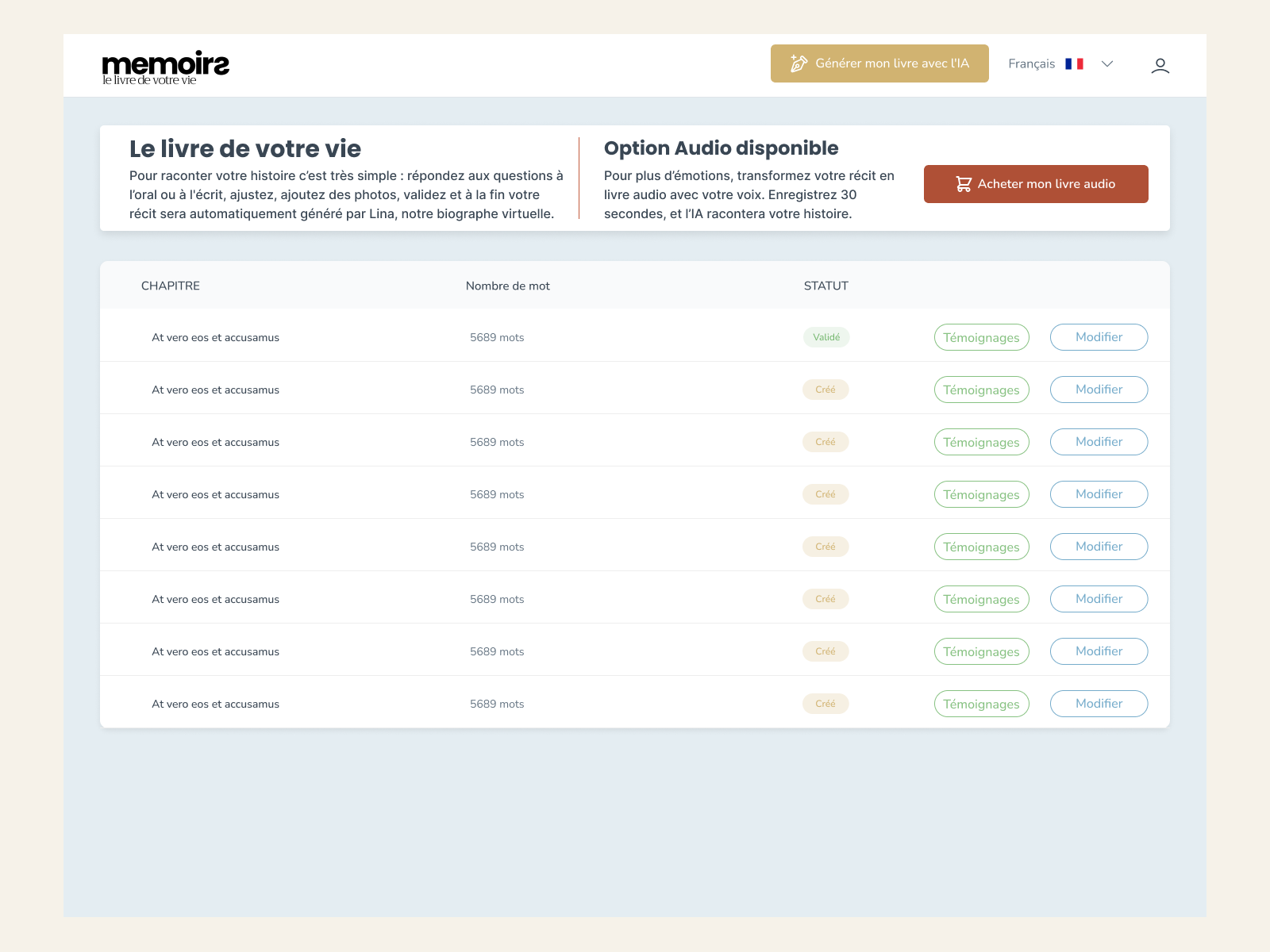Open the user account profile icon
1270x952 pixels.
(1160, 66)
